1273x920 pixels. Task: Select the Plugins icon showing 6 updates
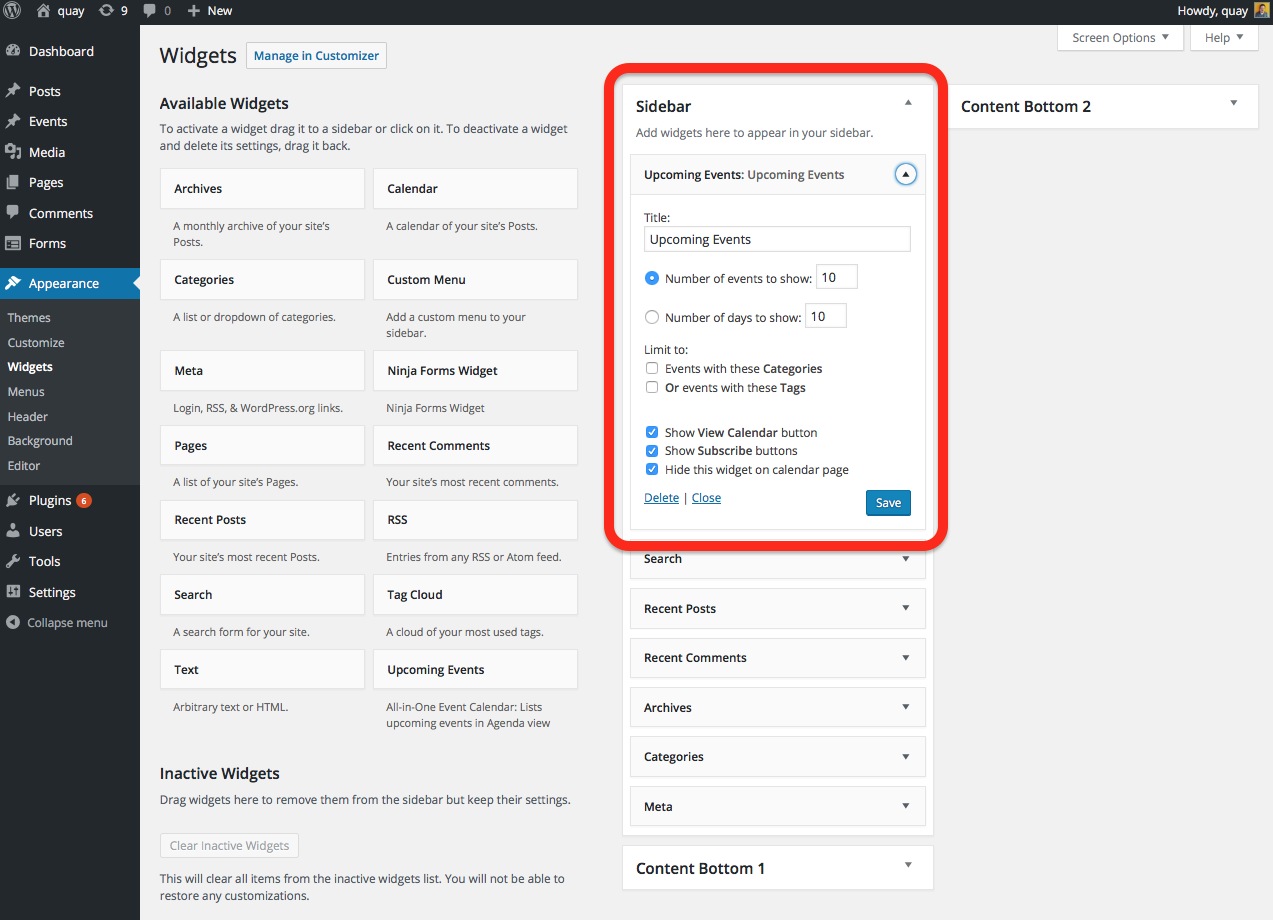tap(16, 499)
